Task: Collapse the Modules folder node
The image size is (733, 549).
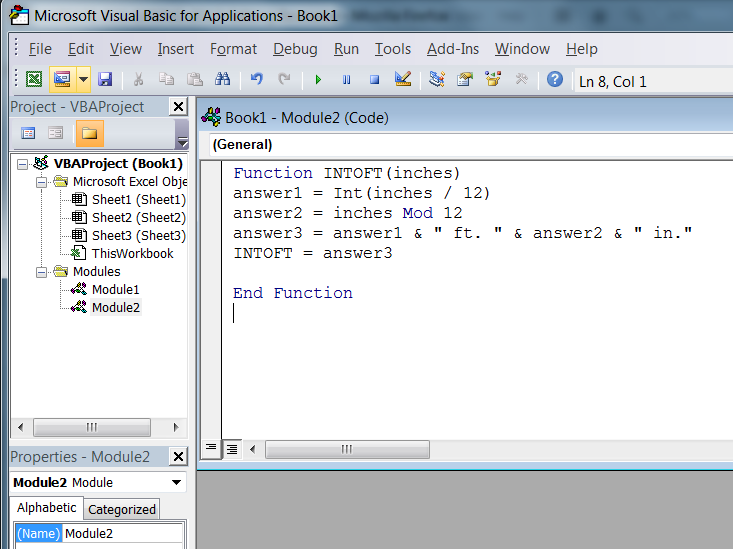Action: click(41, 272)
